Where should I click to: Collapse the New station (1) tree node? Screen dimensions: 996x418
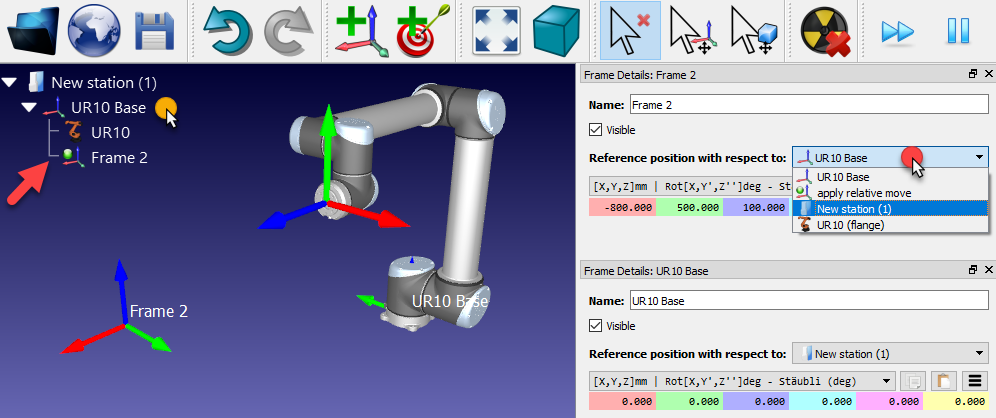point(10,82)
